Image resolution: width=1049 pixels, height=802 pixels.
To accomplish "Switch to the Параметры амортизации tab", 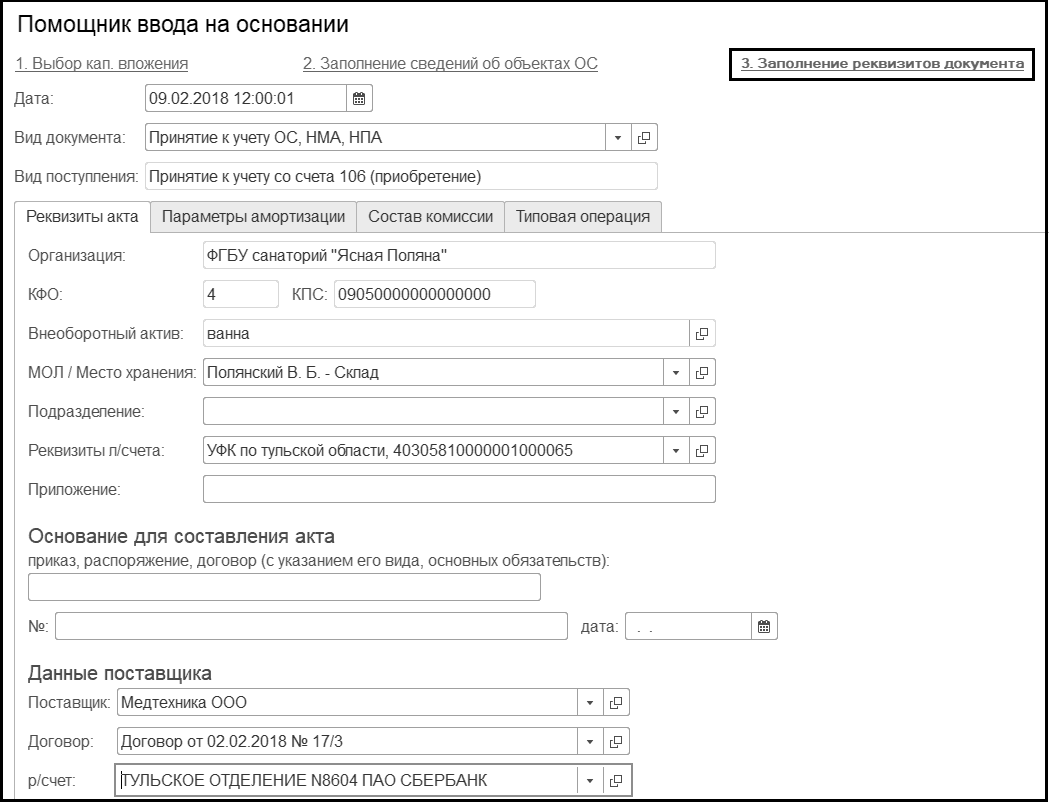I will [253, 217].
